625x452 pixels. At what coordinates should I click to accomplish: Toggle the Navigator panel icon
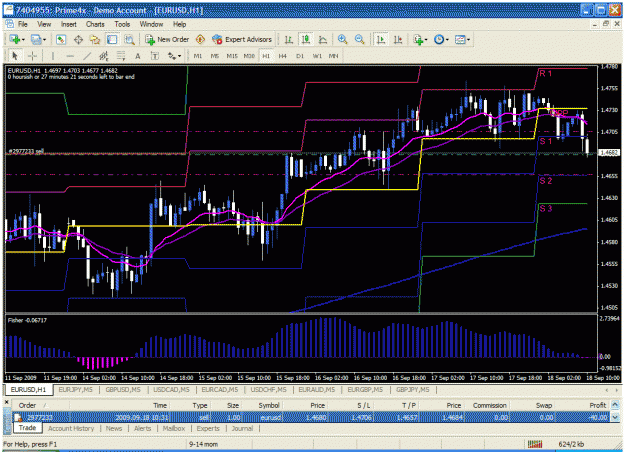click(x=95, y=39)
